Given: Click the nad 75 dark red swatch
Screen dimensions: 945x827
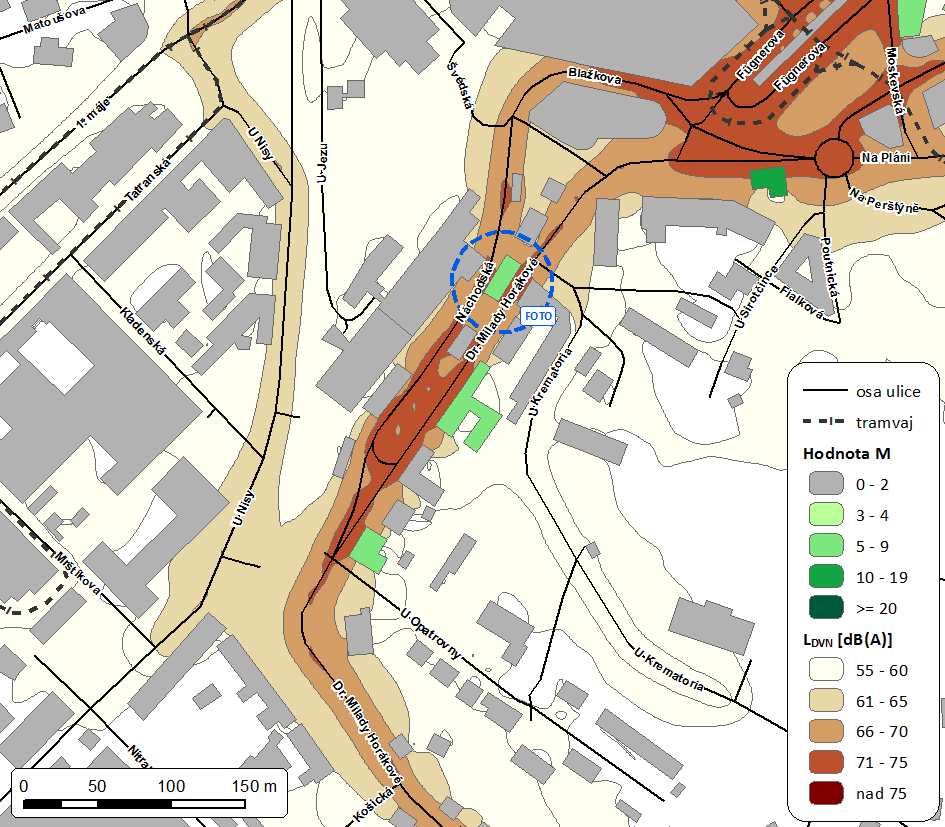Looking at the screenshot, I should [826, 793].
